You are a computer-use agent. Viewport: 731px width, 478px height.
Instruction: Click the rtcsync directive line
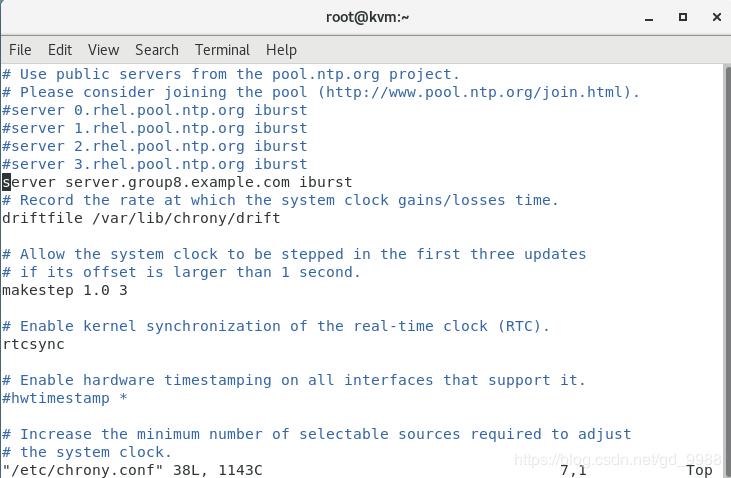coord(33,344)
